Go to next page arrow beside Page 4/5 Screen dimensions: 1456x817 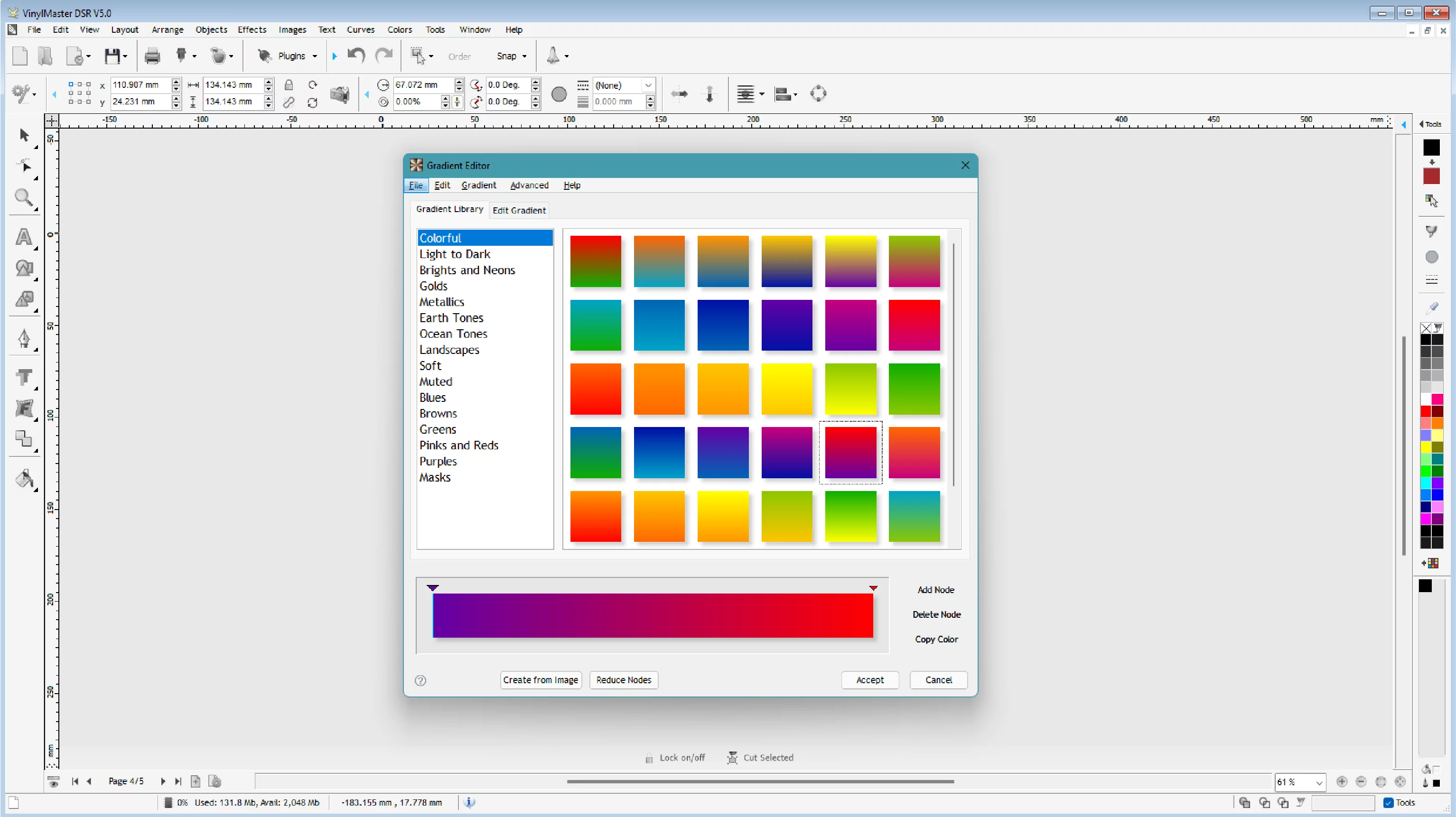[163, 781]
